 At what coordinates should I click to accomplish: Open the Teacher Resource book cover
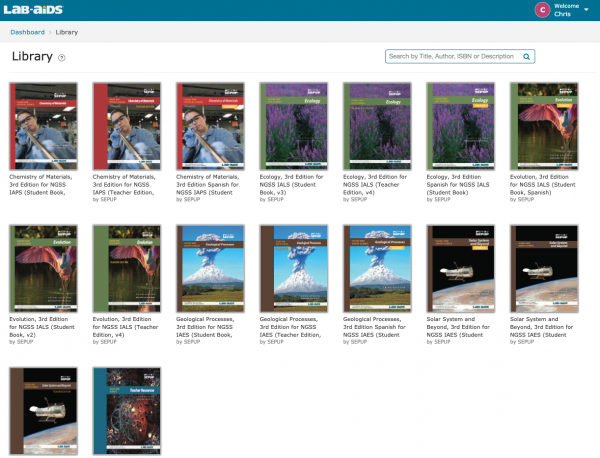(x=125, y=410)
